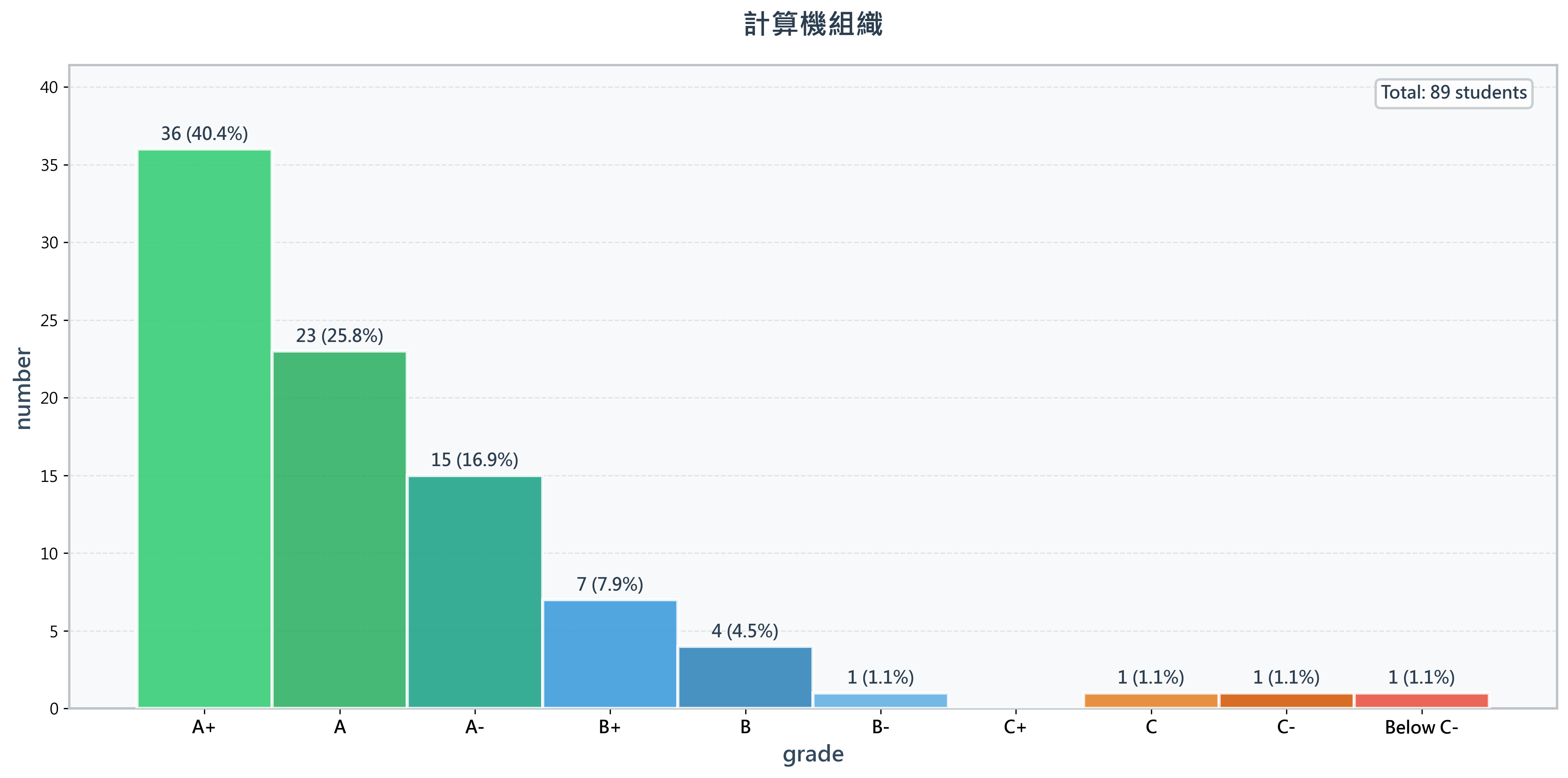Click the "23 (25.8%)" data label
The width and height of the screenshot is (1568, 778).
click(339, 336)
